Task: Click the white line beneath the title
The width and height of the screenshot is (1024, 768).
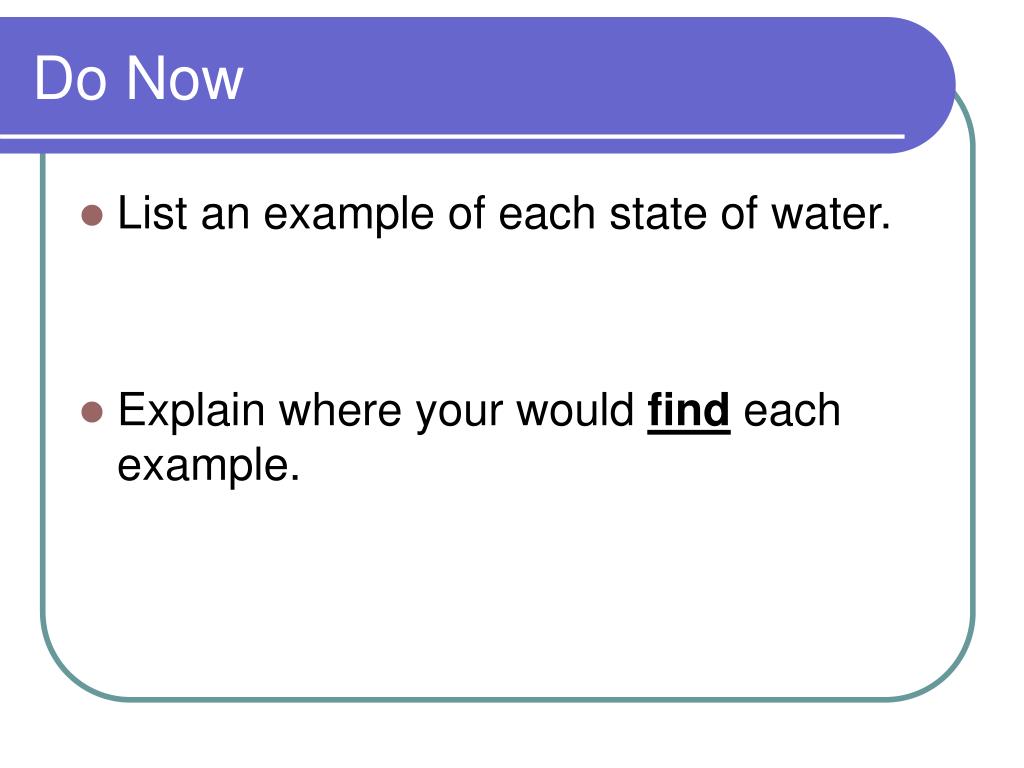Action: 452,136
